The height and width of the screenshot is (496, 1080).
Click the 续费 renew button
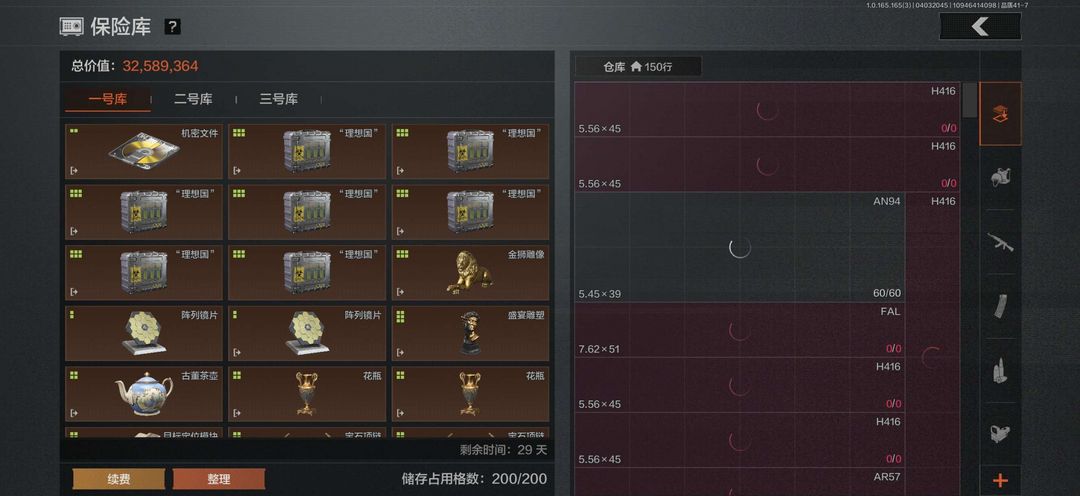coord(119,479)
